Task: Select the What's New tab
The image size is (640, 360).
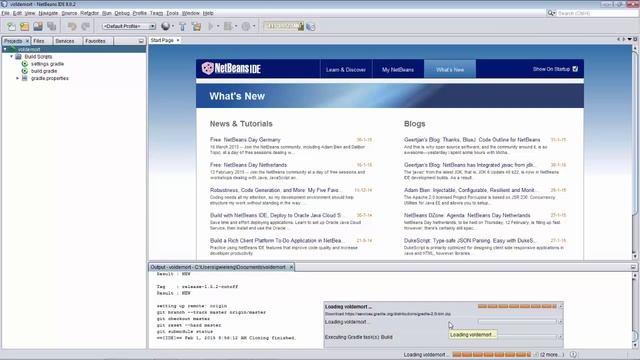Action: click(x=450, y=69)
